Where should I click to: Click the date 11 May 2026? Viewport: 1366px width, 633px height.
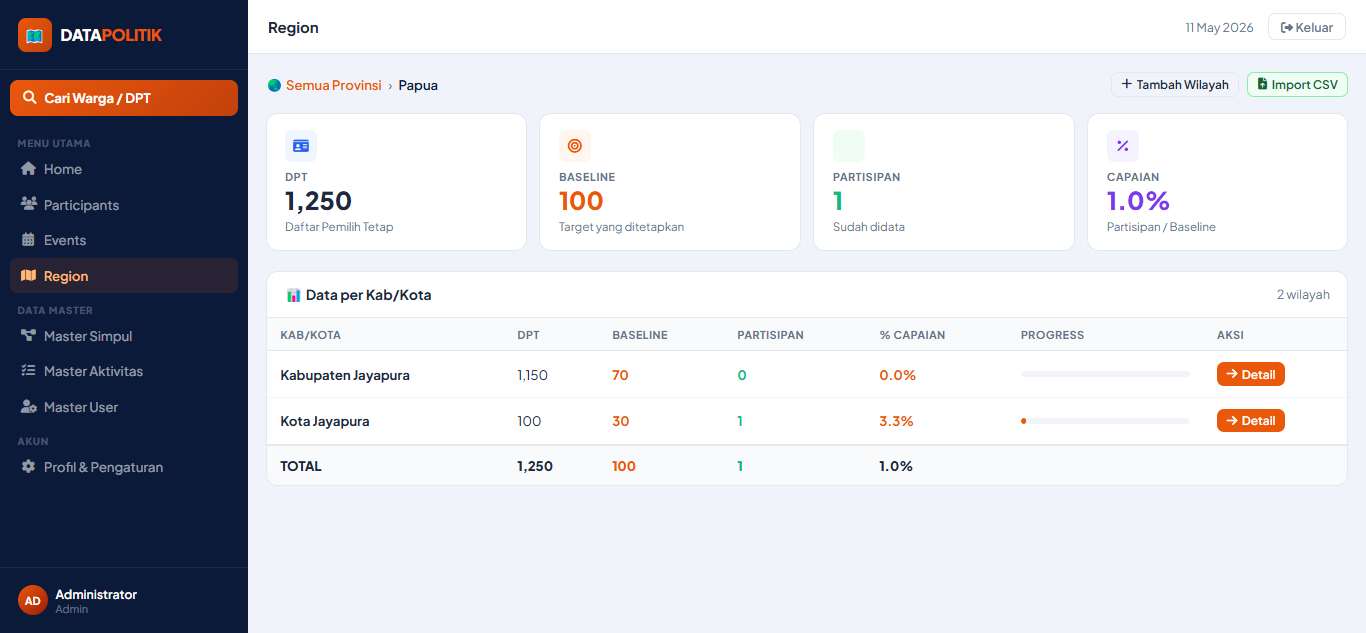[x=1219, y=27]
